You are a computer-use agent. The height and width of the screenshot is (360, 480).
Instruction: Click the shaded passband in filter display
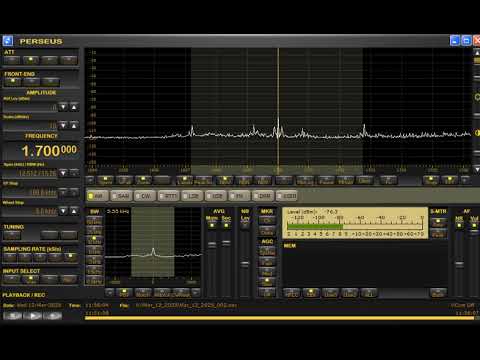(x=153, y=242)
